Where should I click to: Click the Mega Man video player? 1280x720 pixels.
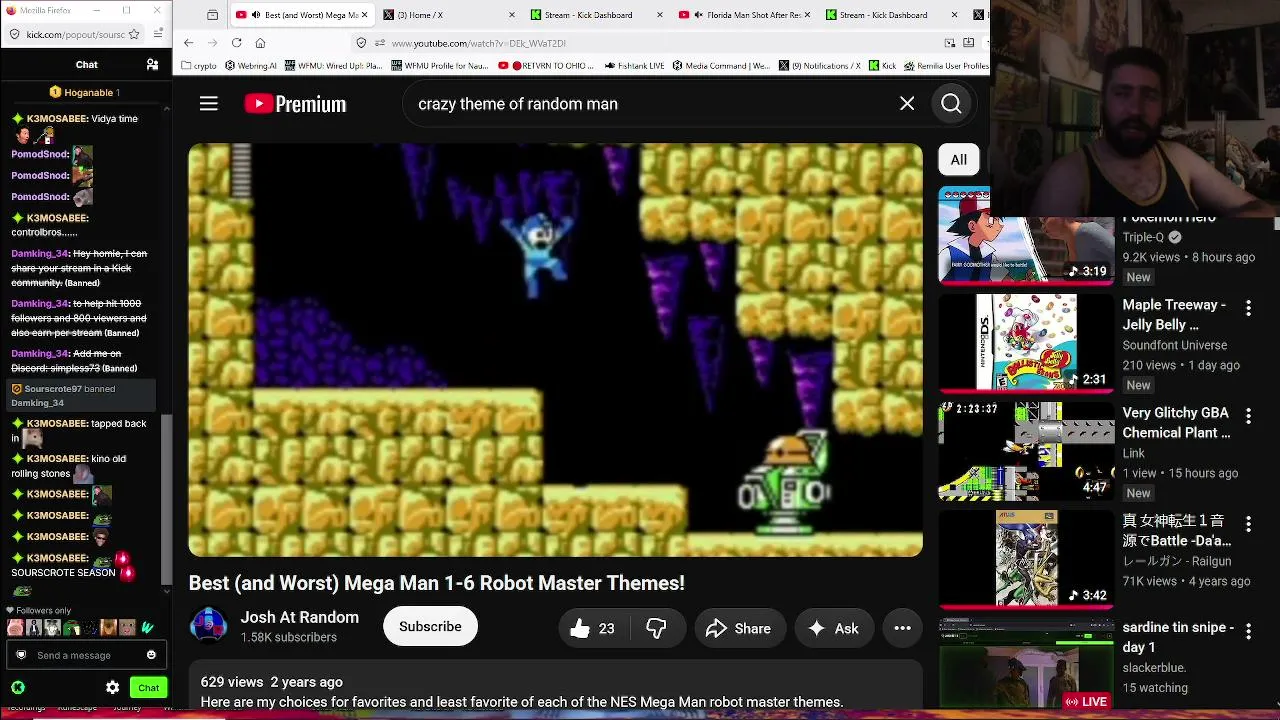(555, 350)
